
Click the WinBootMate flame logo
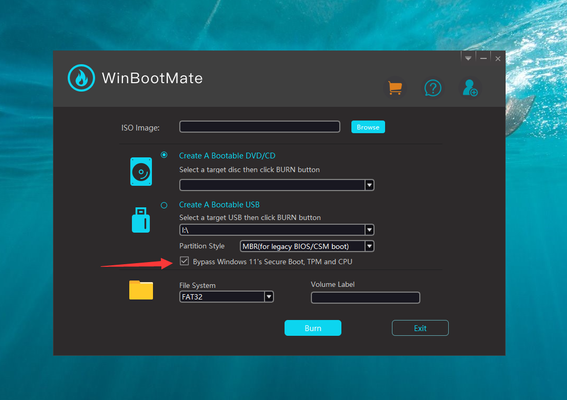tap(81, 78)
